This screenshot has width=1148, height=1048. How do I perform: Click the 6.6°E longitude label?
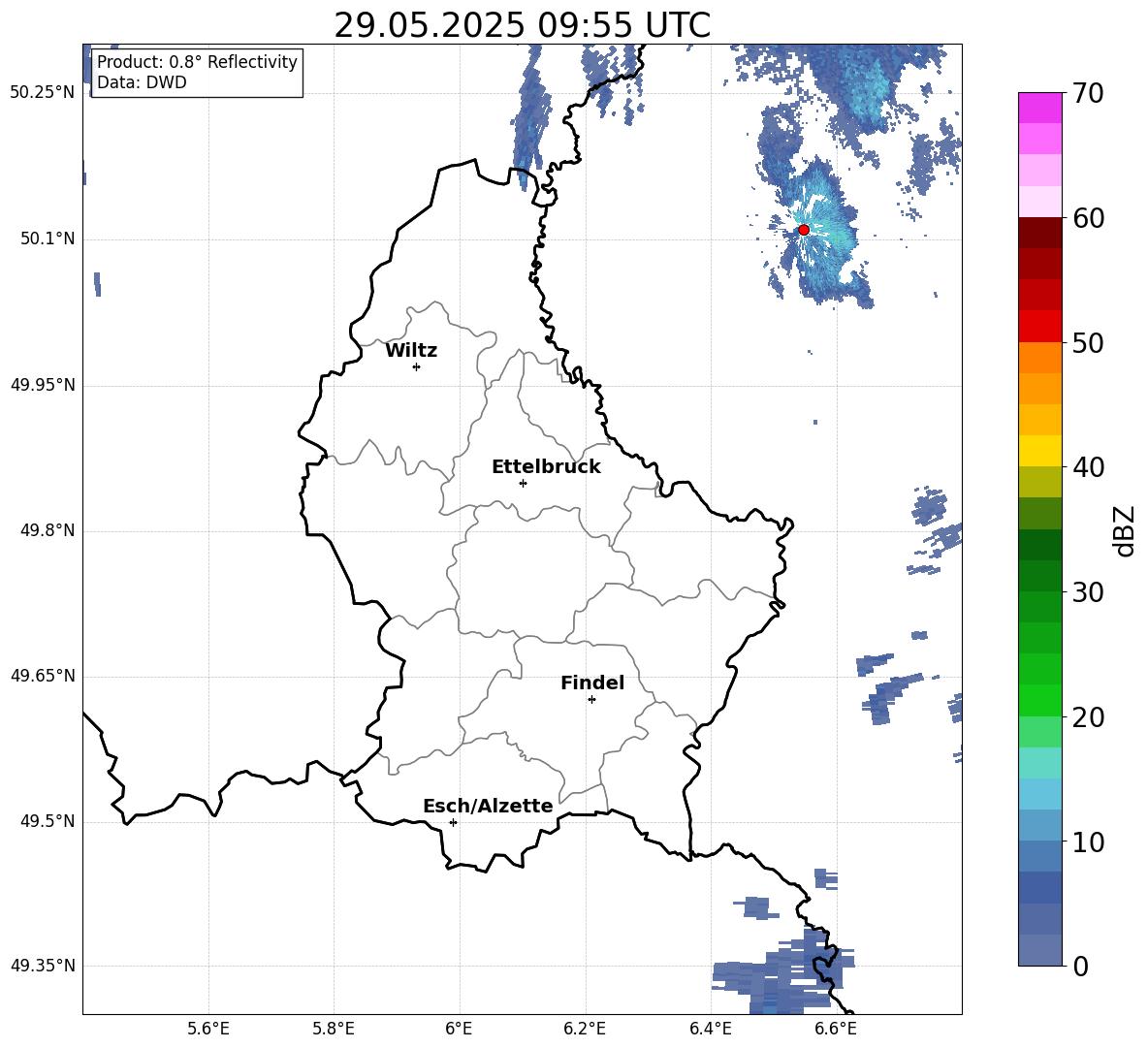836,1029
